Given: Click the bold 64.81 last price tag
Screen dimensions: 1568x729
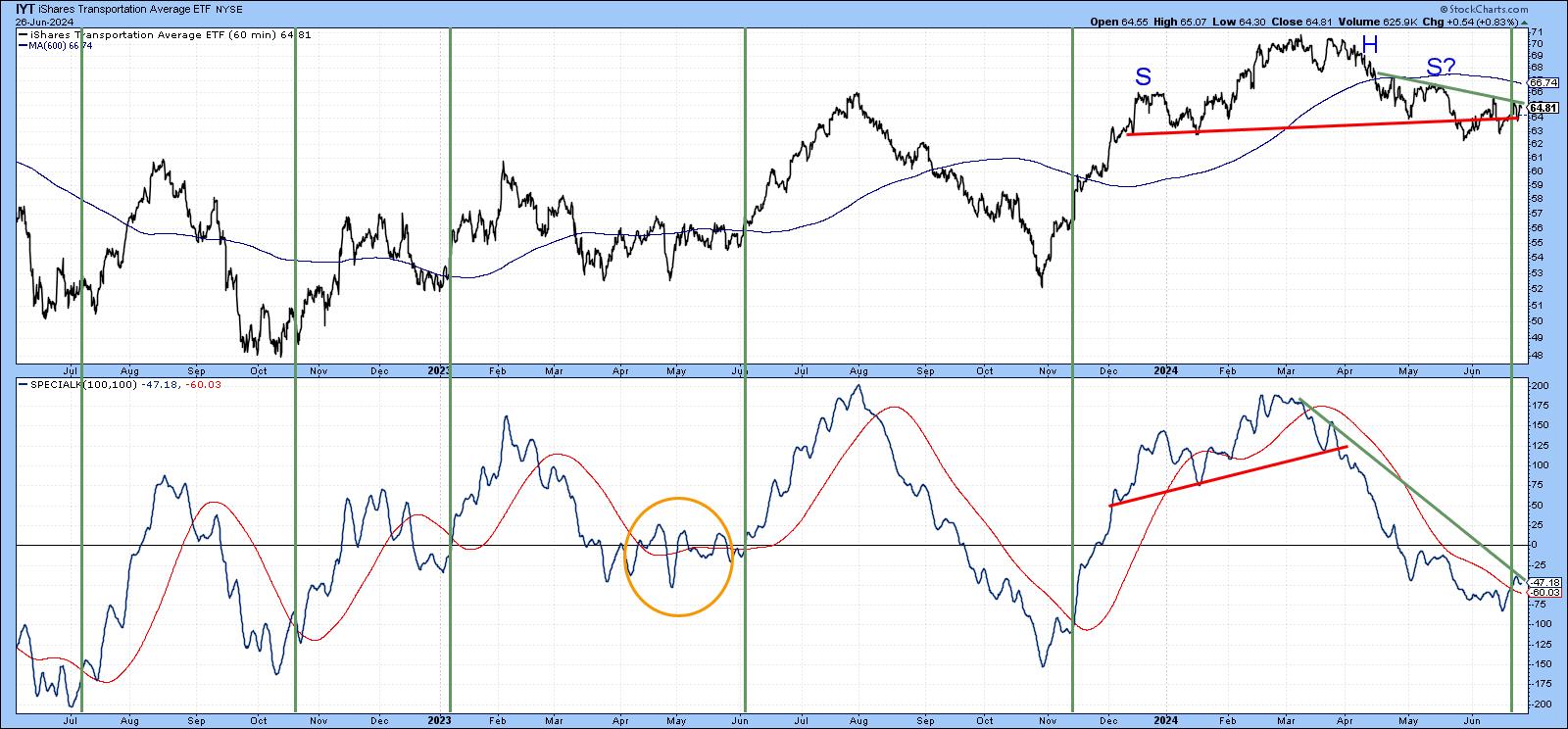Looking at the screenshot, I should point(1543,108).
